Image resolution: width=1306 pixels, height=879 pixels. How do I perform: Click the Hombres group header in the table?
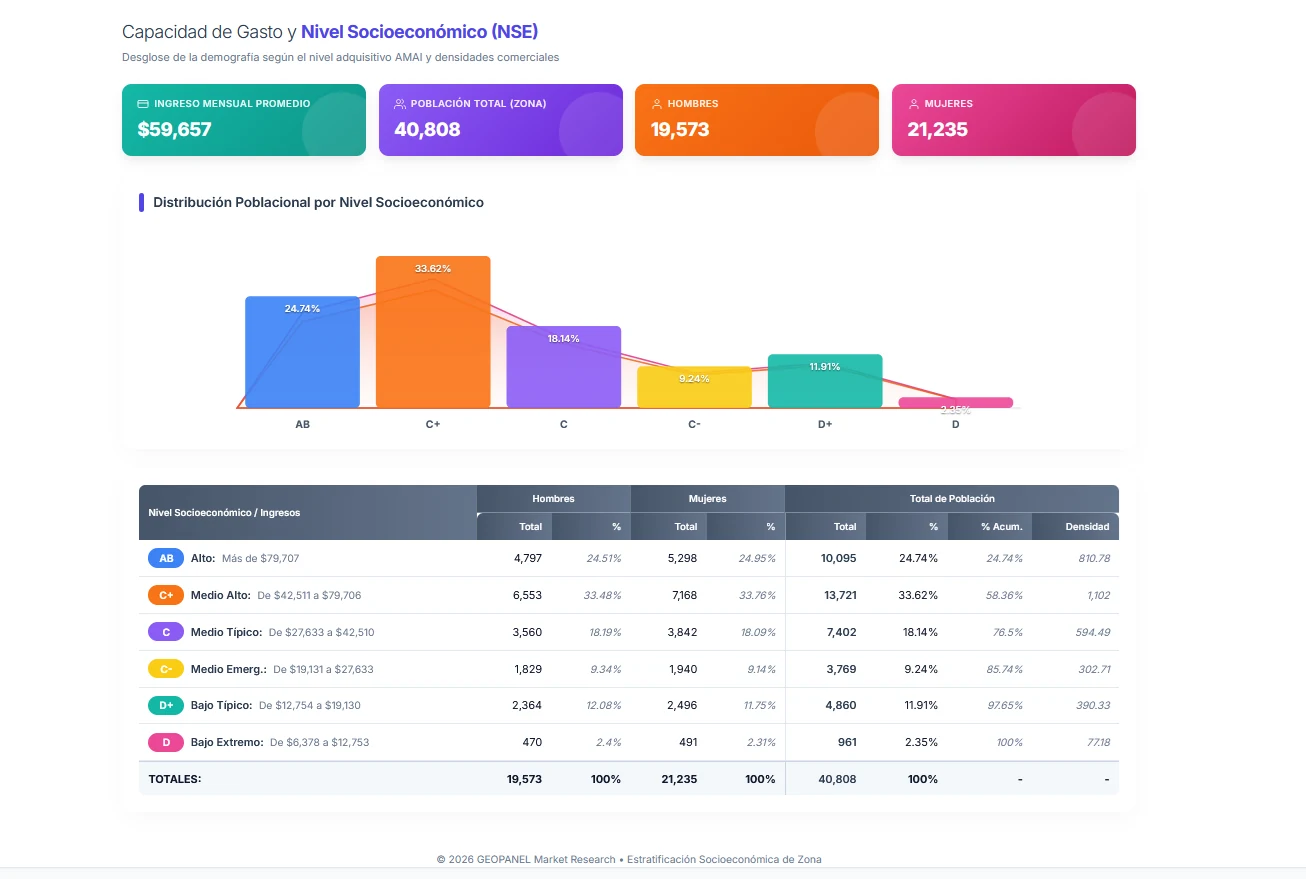554,498
